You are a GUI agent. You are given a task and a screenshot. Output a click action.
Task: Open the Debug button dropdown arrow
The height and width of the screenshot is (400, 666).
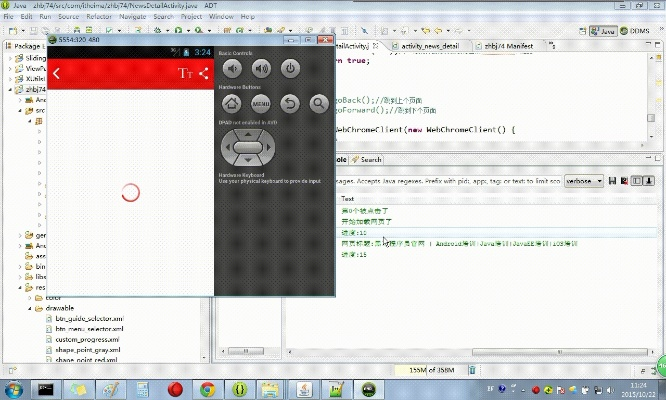(x=167, y=31)
